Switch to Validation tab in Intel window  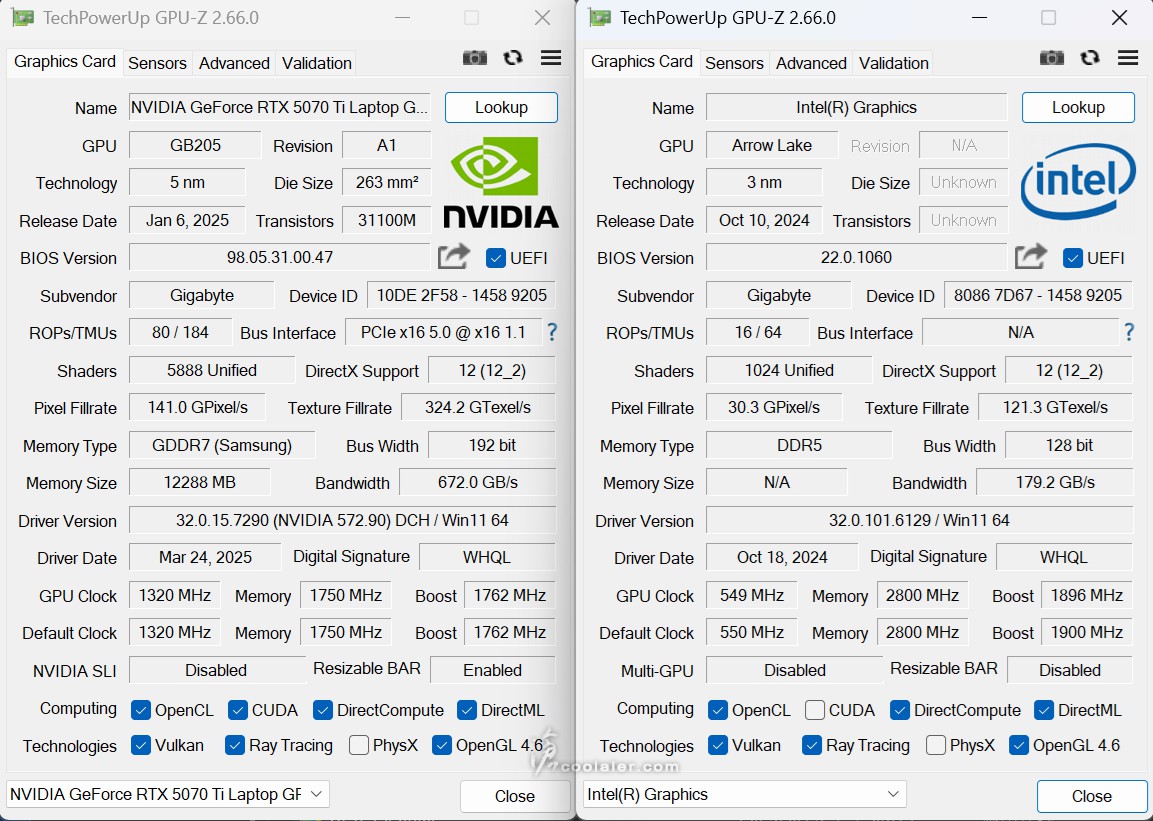[894, 63]
